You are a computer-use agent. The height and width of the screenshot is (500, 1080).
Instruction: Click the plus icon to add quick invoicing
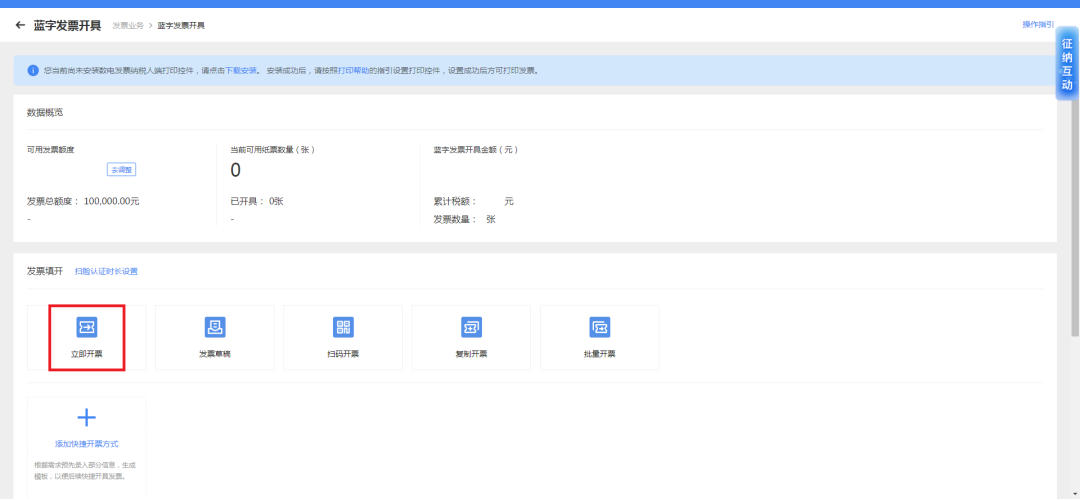point(87,417)
